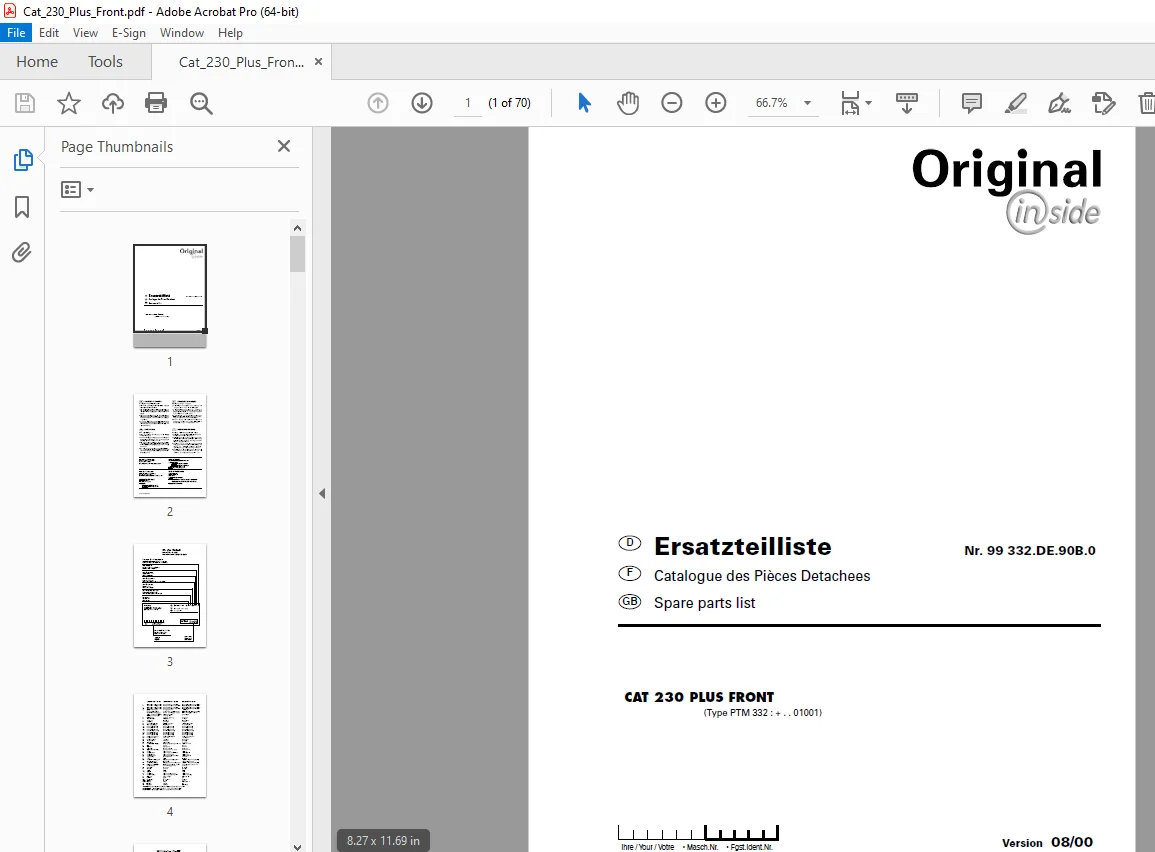Upload file to cloud icon
The image size is (1155, 852).
[x=113, y=103]
